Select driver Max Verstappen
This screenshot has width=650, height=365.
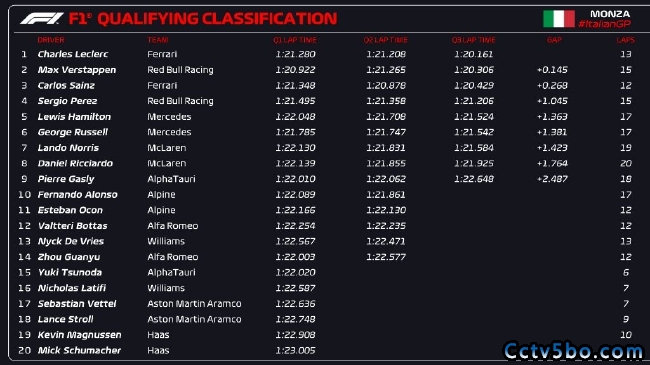[77, 70]
